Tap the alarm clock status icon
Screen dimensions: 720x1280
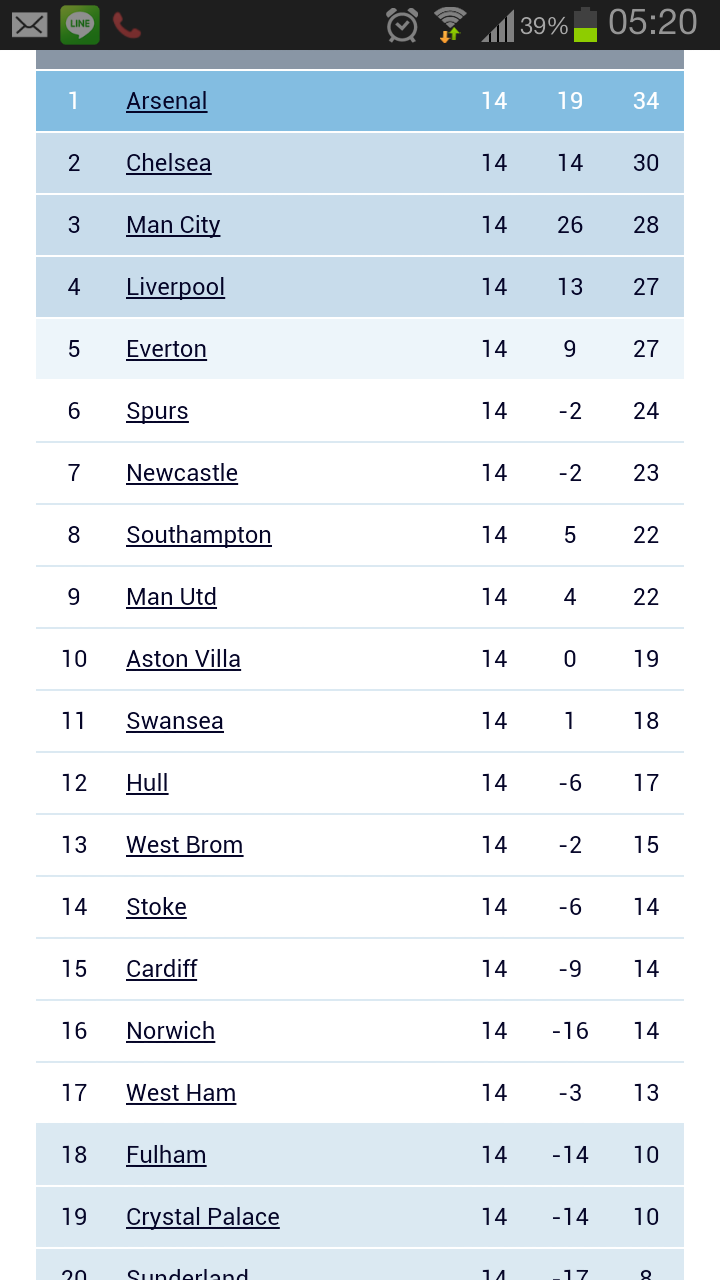pos(402,25)
